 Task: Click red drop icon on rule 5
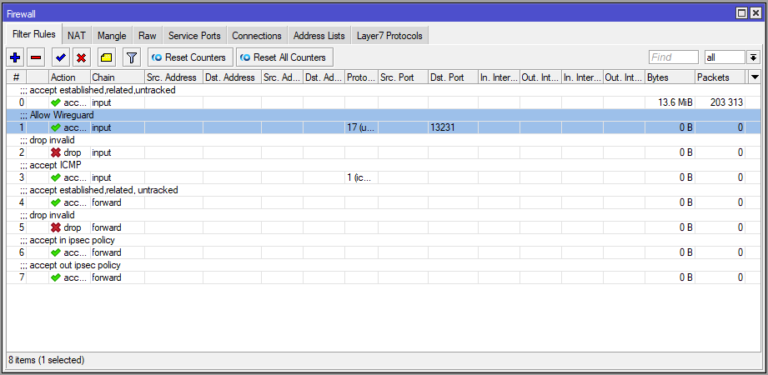point(55,228)
